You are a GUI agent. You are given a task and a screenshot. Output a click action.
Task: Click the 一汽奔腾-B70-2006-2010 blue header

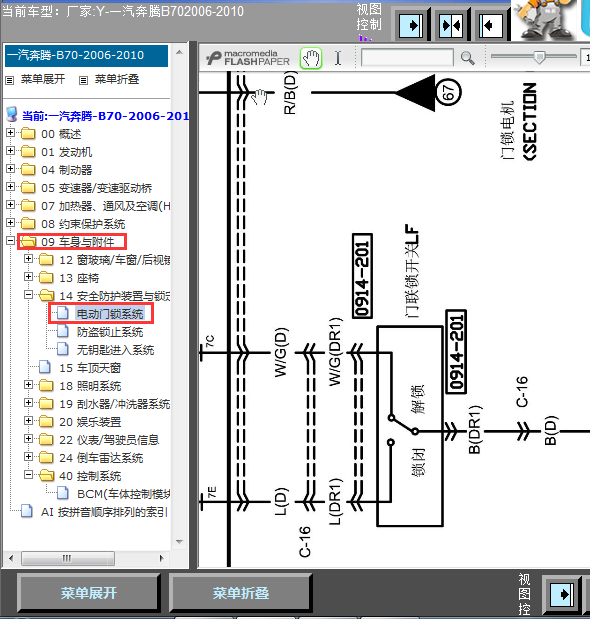86,55
